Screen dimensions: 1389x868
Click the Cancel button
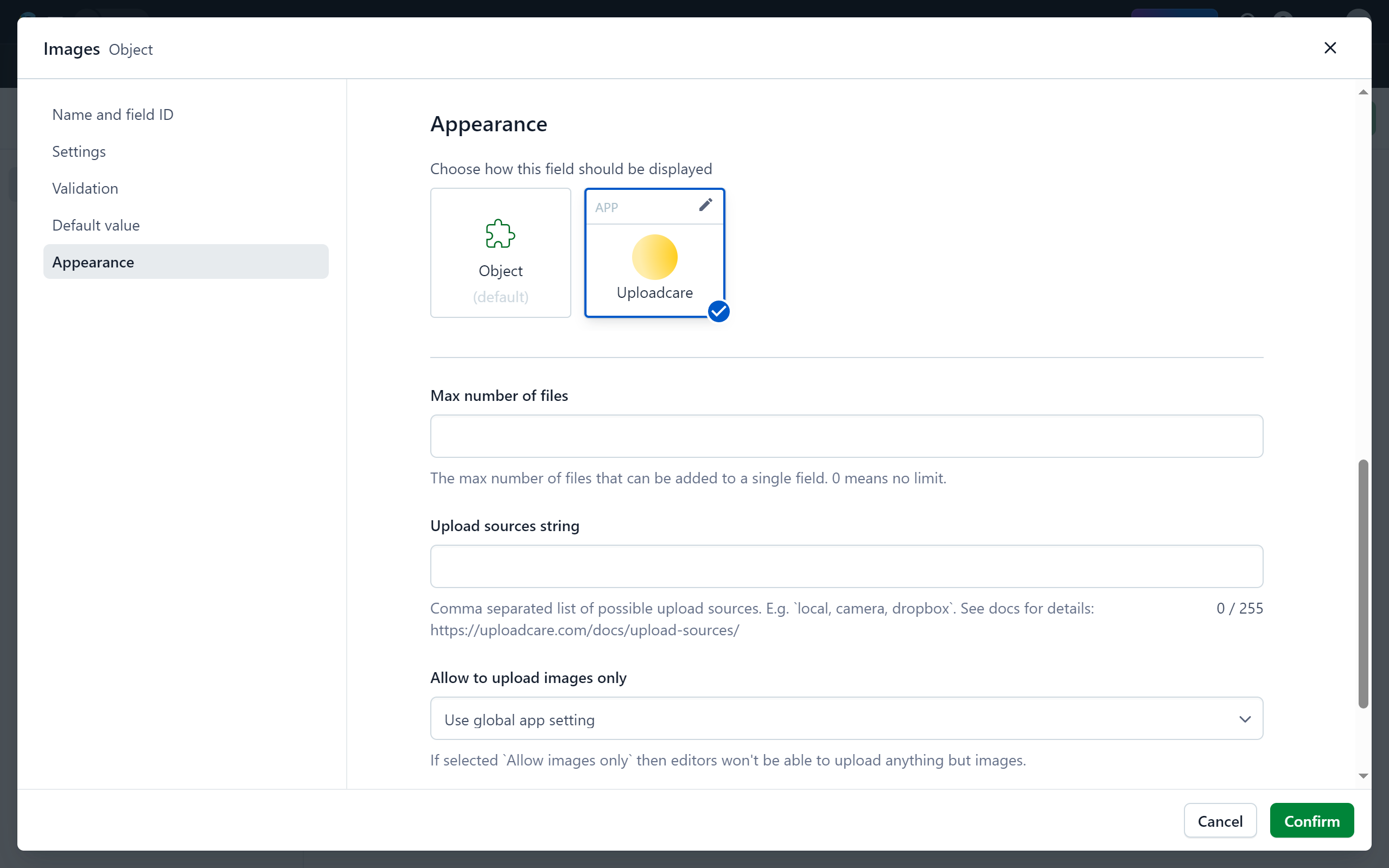(1220, 821)
